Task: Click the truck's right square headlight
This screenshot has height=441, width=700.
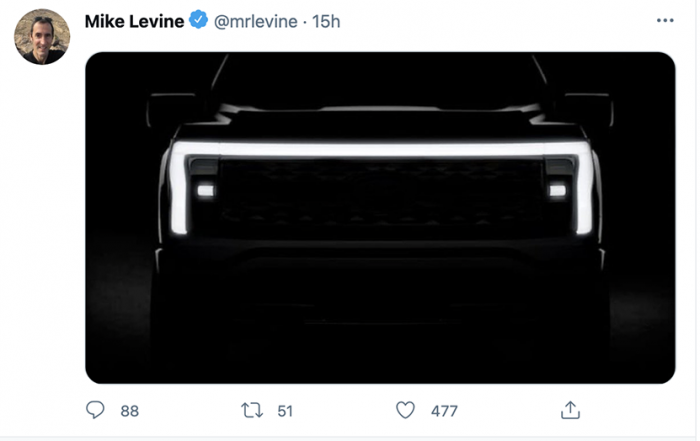Action: coord(557,189)
